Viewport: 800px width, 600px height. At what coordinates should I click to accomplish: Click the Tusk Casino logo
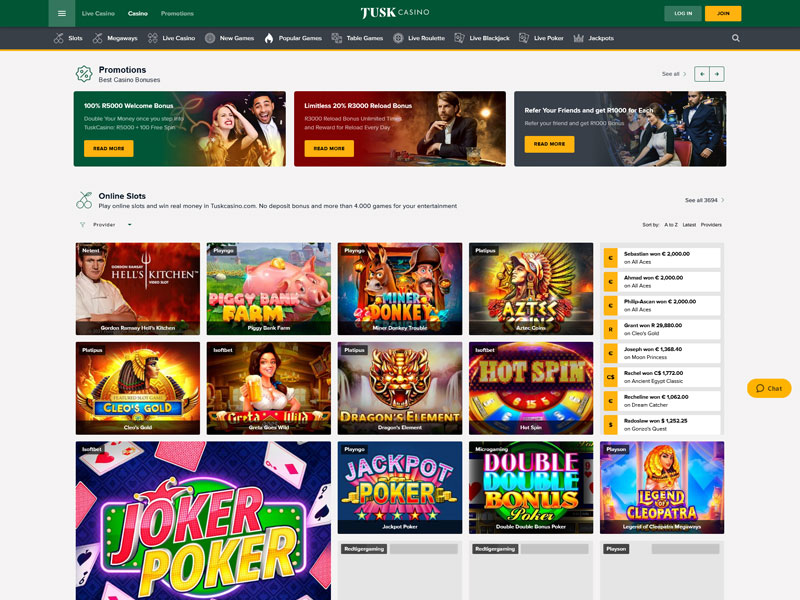(x=395, y=13)
